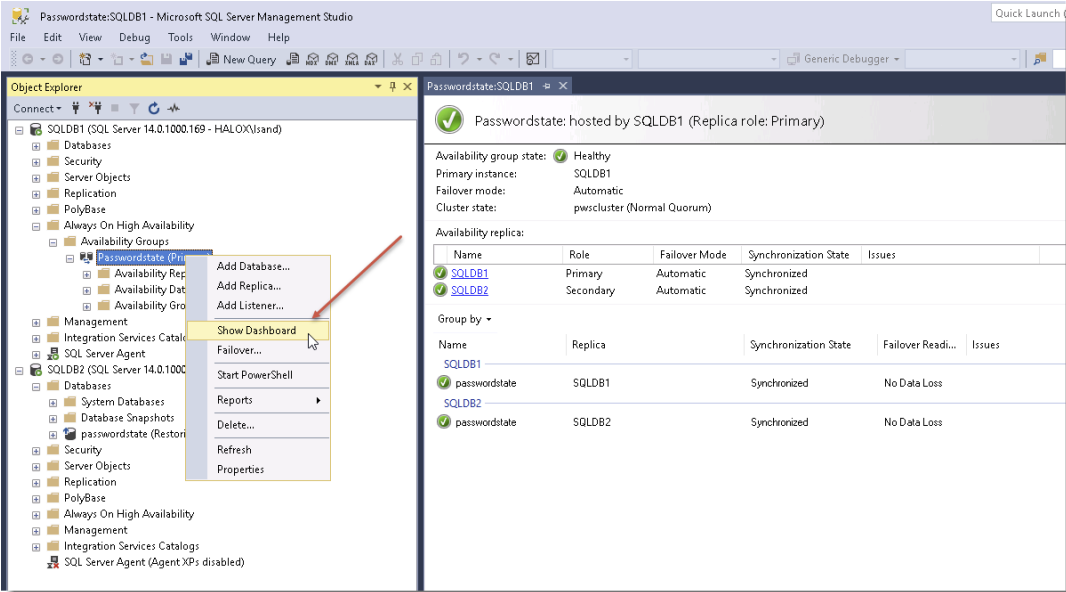Click the DMX query icon
Viewport: 1066px width, 592px height.
click(332, 59)
